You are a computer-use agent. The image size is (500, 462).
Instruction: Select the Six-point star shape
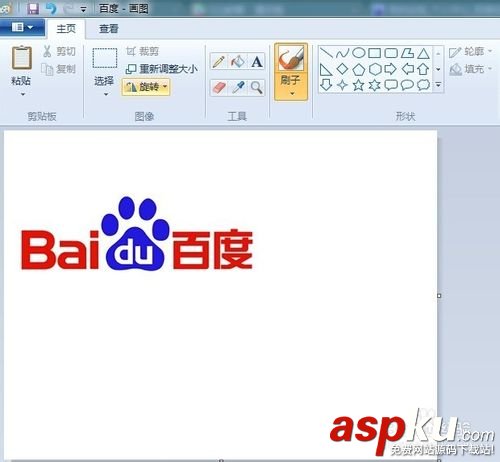[x=375, y=85]
